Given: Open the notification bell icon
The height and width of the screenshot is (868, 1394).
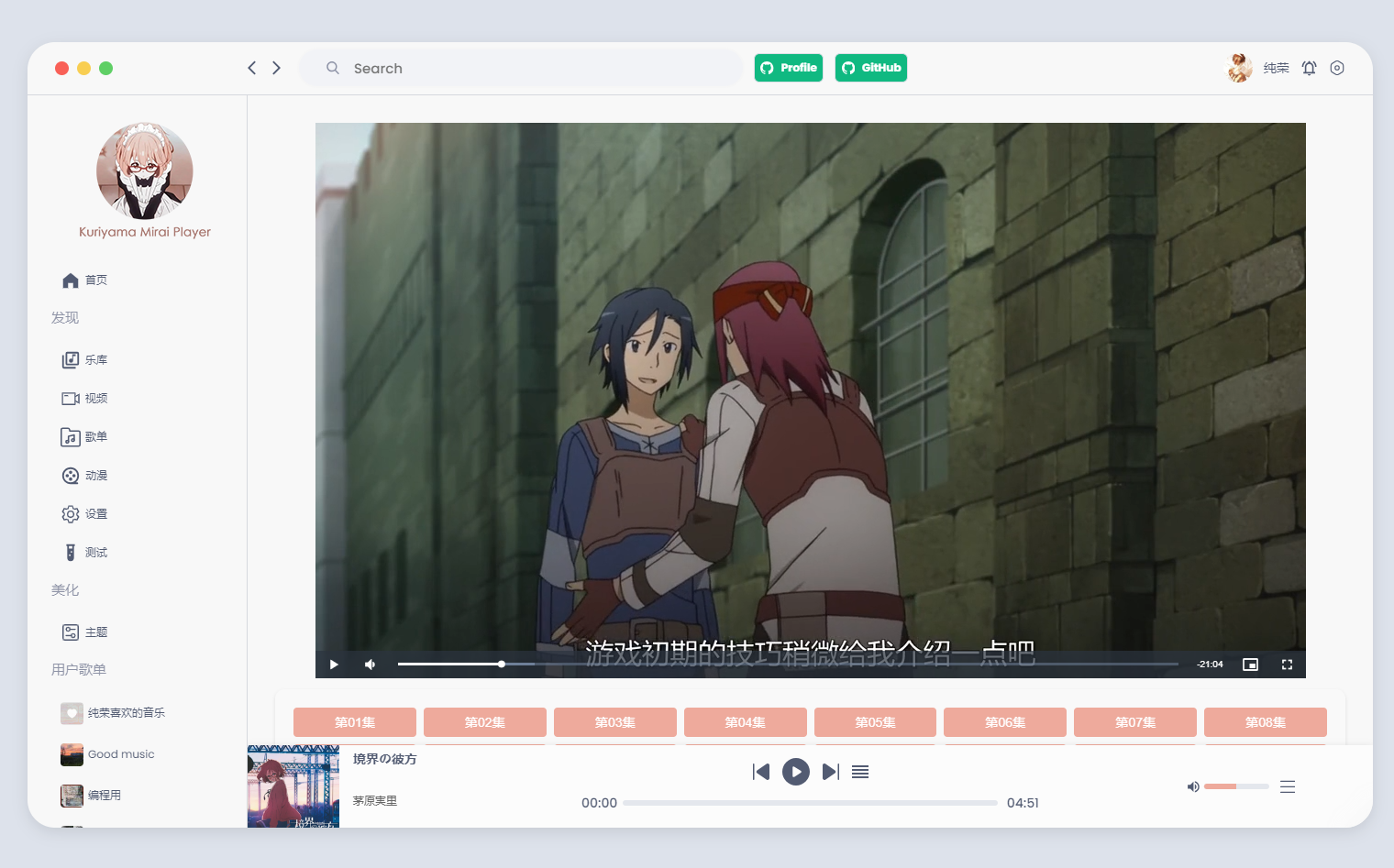Looking at the screenshot, I should [1309, 68].
